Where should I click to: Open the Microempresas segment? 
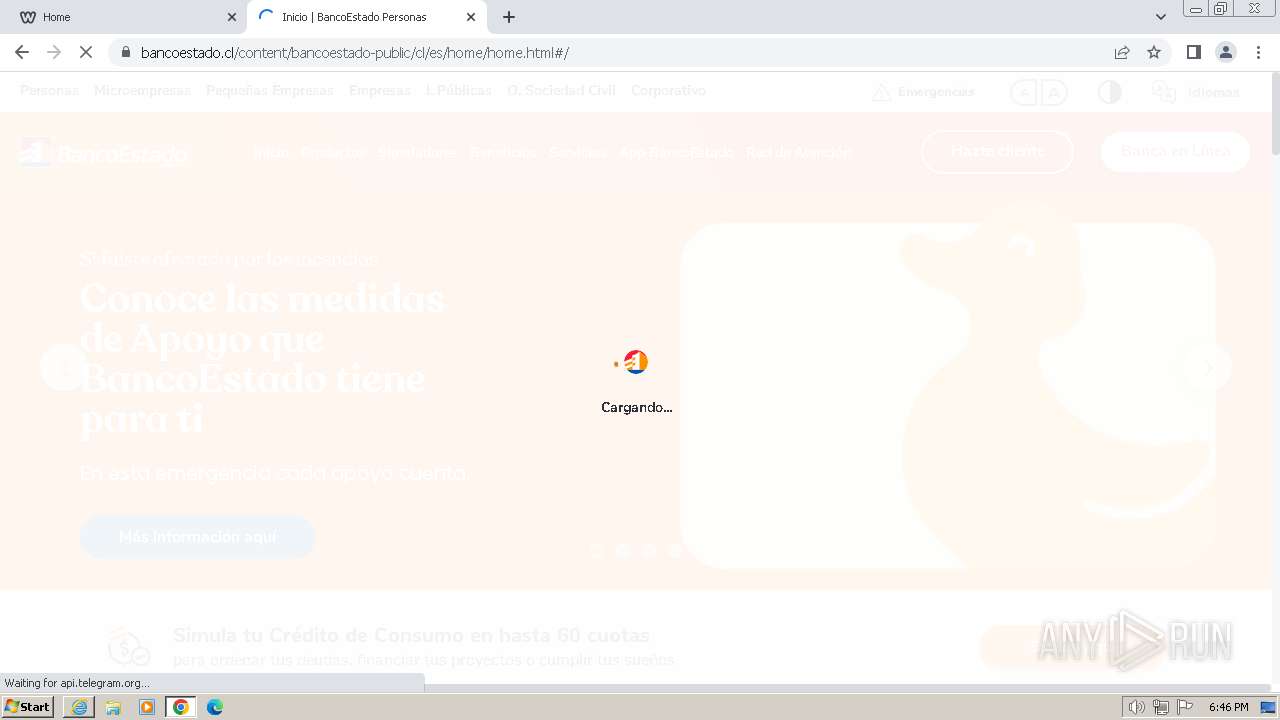142,90
